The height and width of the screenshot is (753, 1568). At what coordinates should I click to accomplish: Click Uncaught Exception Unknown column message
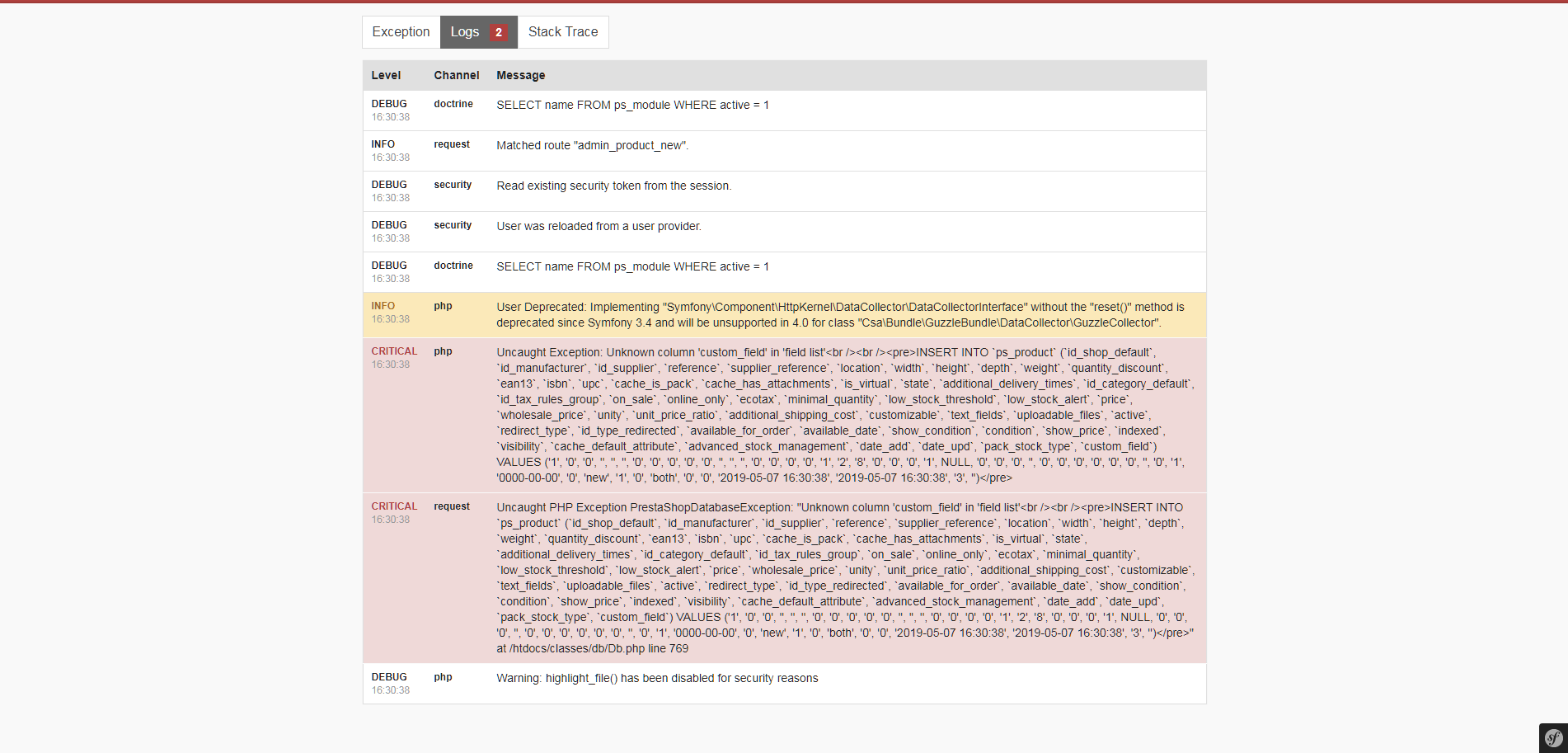[x=845, y=415]
